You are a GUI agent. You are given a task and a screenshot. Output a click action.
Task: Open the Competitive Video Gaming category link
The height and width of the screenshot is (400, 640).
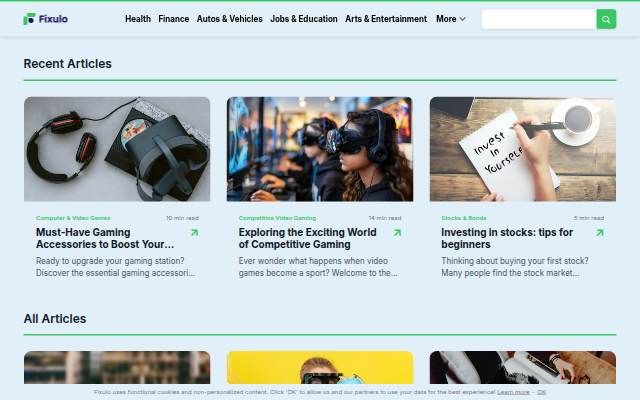(277, 218)
